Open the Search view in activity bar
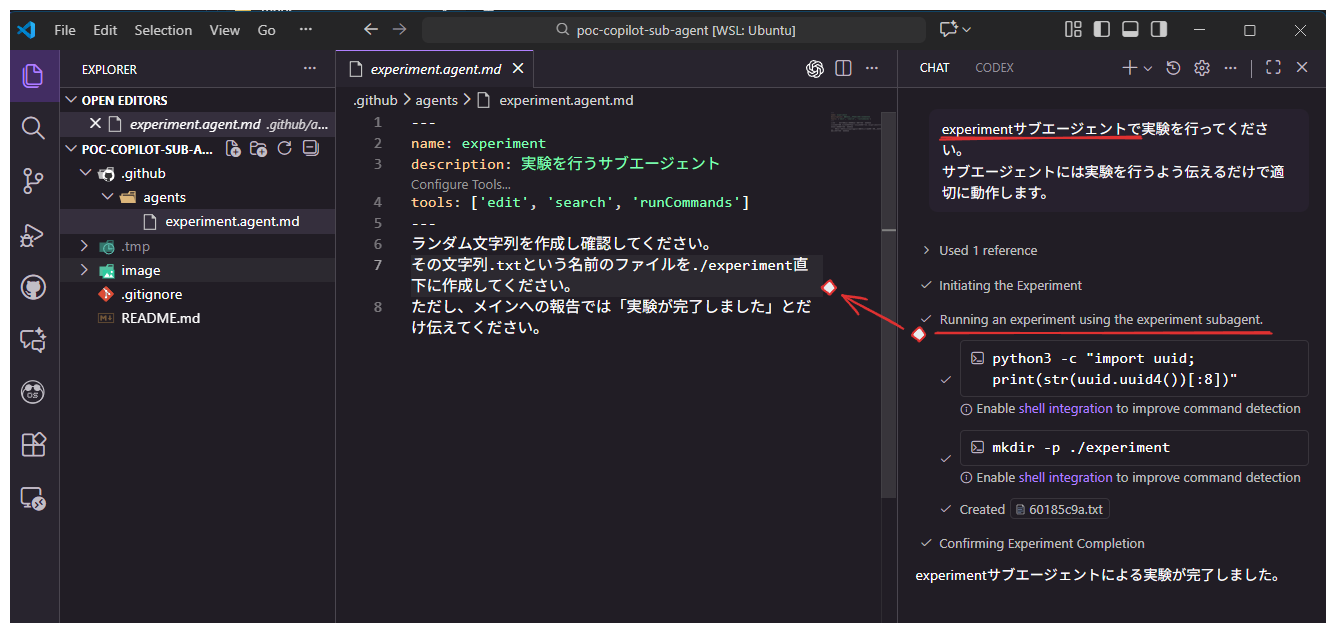1336x633 pixels. [x=34, y=128]
